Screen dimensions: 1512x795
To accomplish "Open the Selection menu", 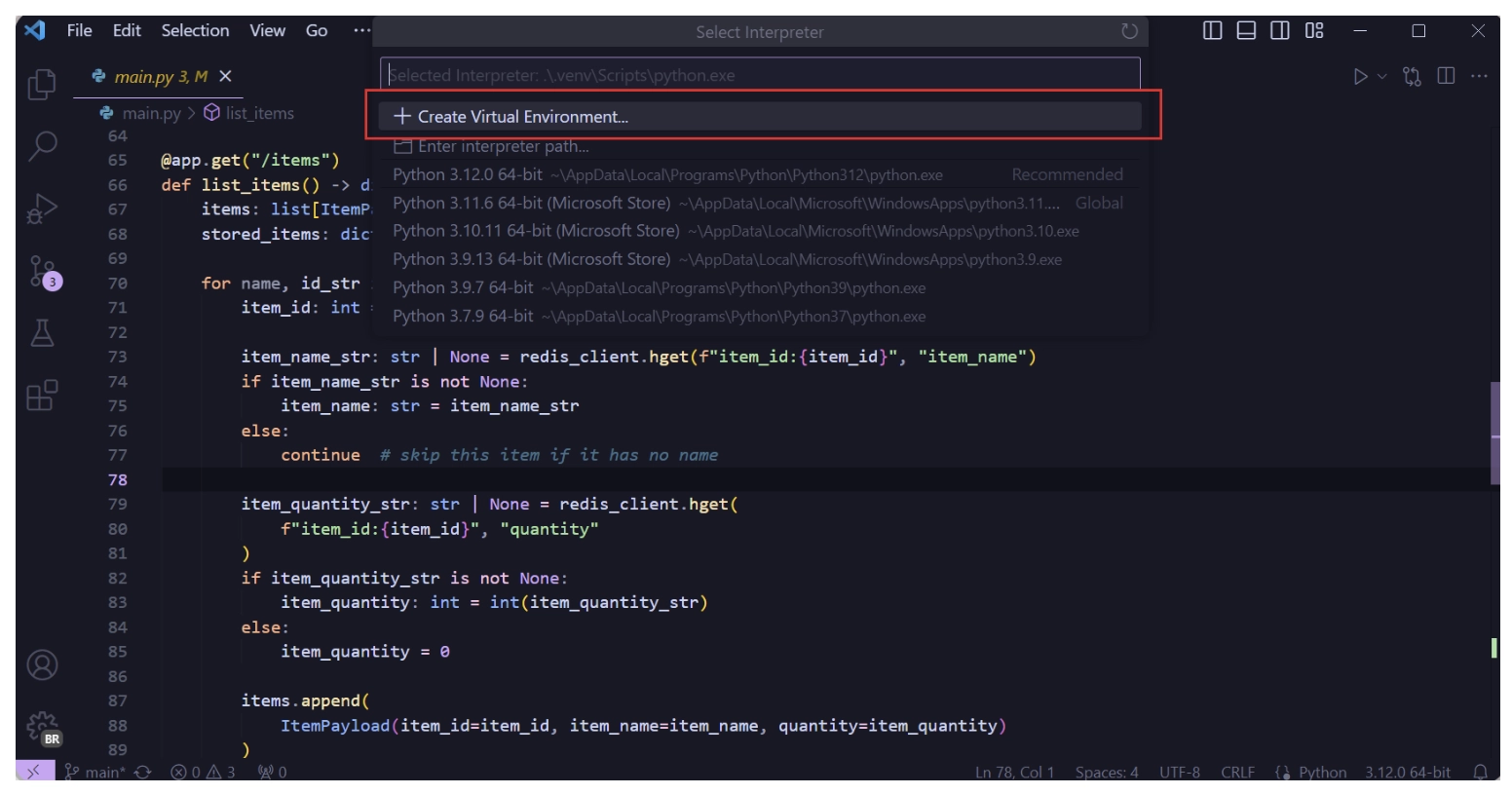I will point(195,31).
